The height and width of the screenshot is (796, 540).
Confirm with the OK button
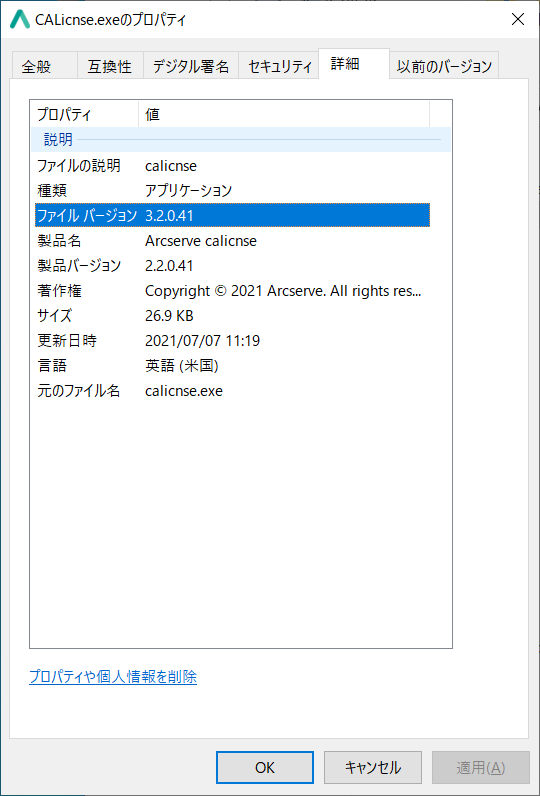tap(265, 768)
